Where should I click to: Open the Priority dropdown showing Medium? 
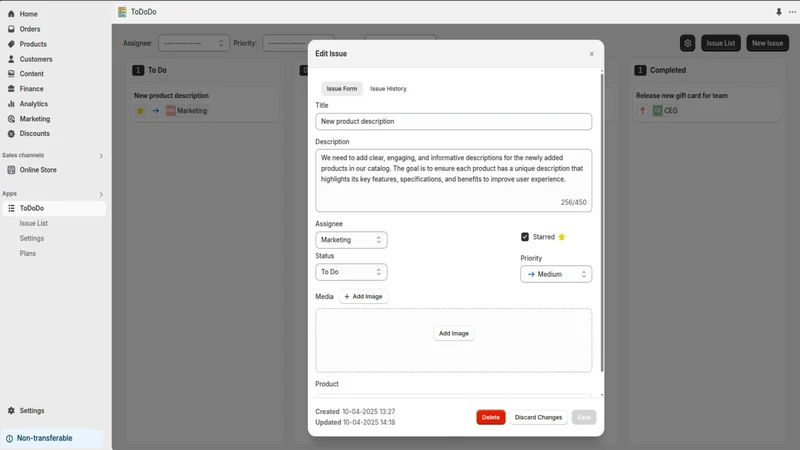coord(556,274)
